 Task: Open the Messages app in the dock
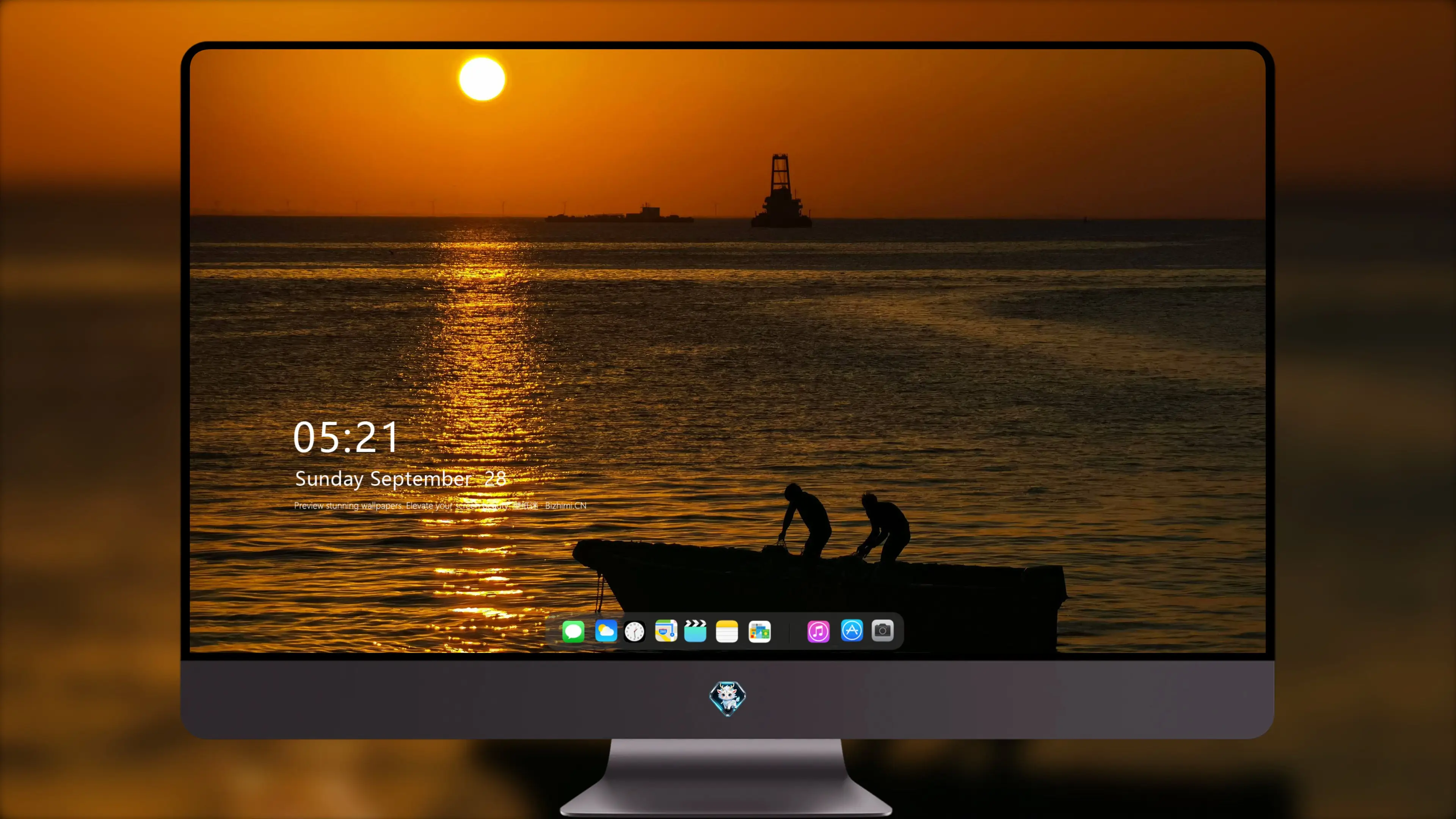point(573,631)
